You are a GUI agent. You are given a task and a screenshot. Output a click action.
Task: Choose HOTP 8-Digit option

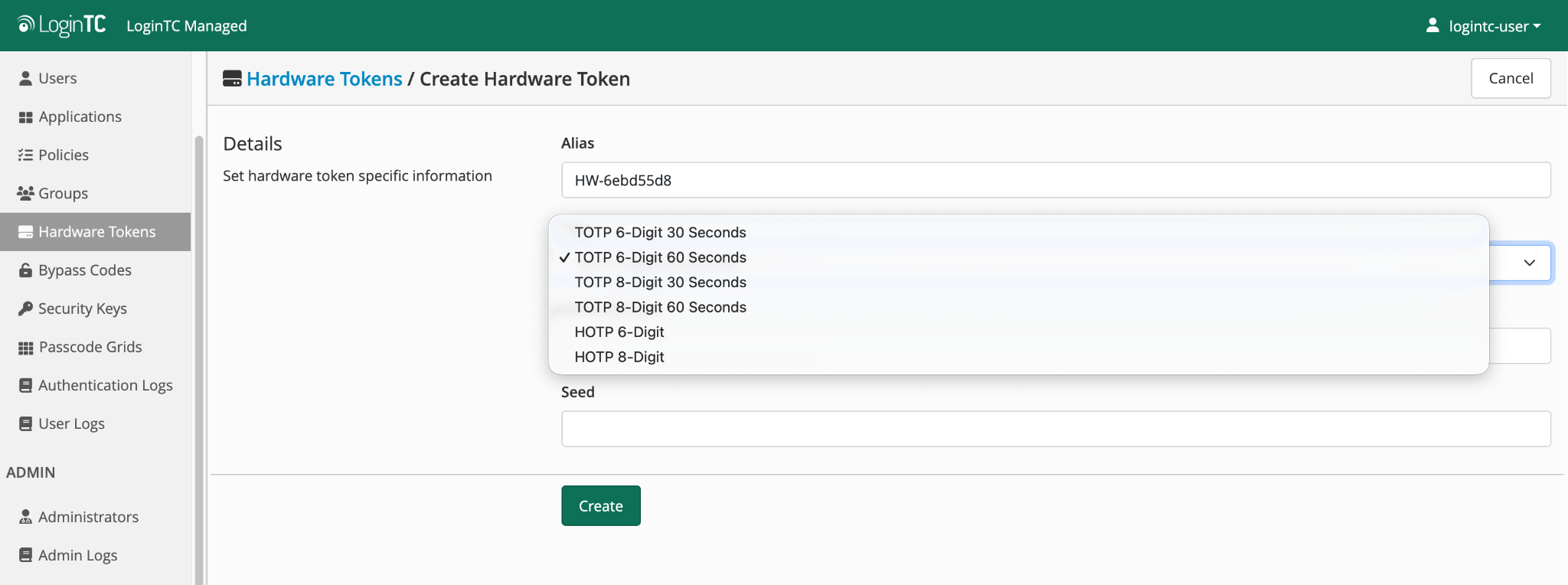(x=1018, y=357)
